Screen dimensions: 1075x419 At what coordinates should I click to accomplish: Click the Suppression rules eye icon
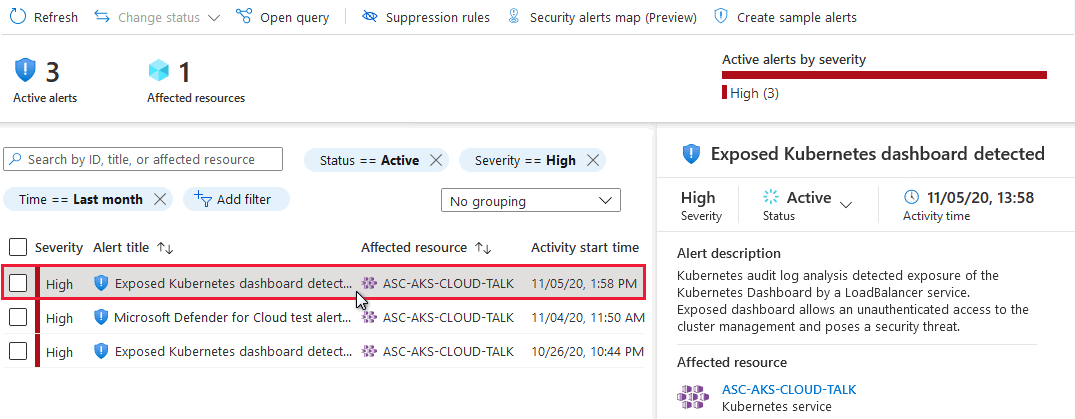(370, 17)
